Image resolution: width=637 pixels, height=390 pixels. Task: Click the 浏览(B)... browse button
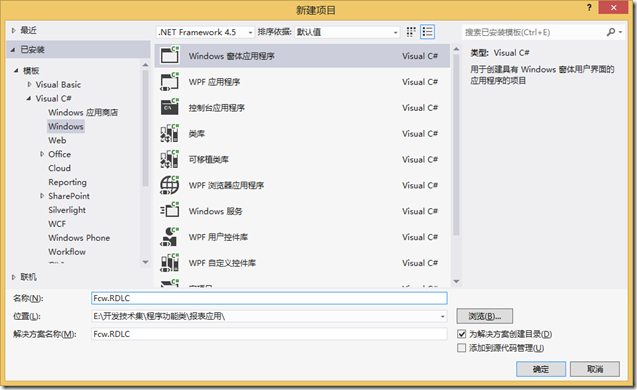click(485, 316)
